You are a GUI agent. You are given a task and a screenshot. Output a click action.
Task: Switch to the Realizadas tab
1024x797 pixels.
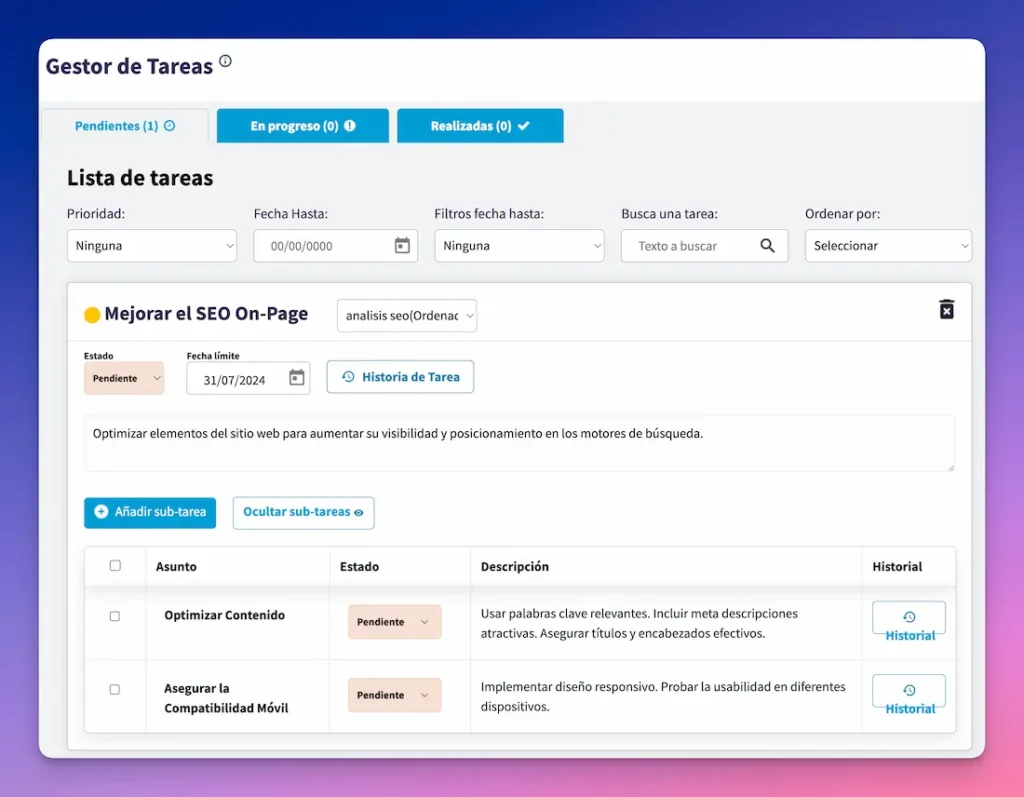tap(480, 125)
